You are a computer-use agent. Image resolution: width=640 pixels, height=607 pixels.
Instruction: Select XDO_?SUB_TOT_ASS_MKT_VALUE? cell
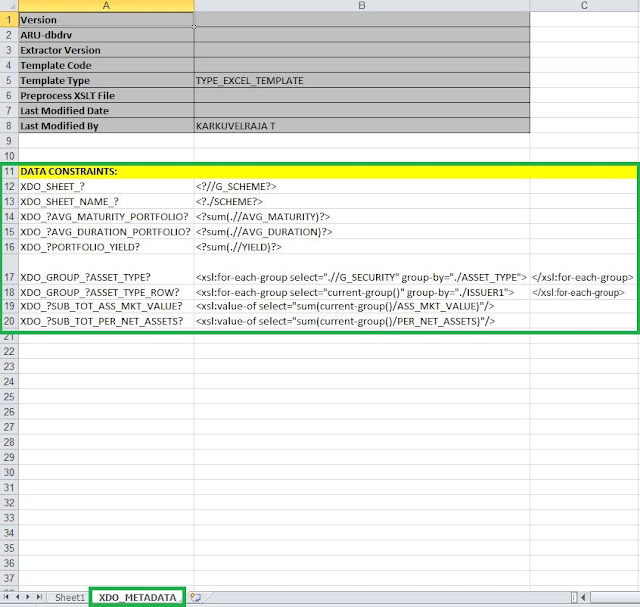pos(106,307)
